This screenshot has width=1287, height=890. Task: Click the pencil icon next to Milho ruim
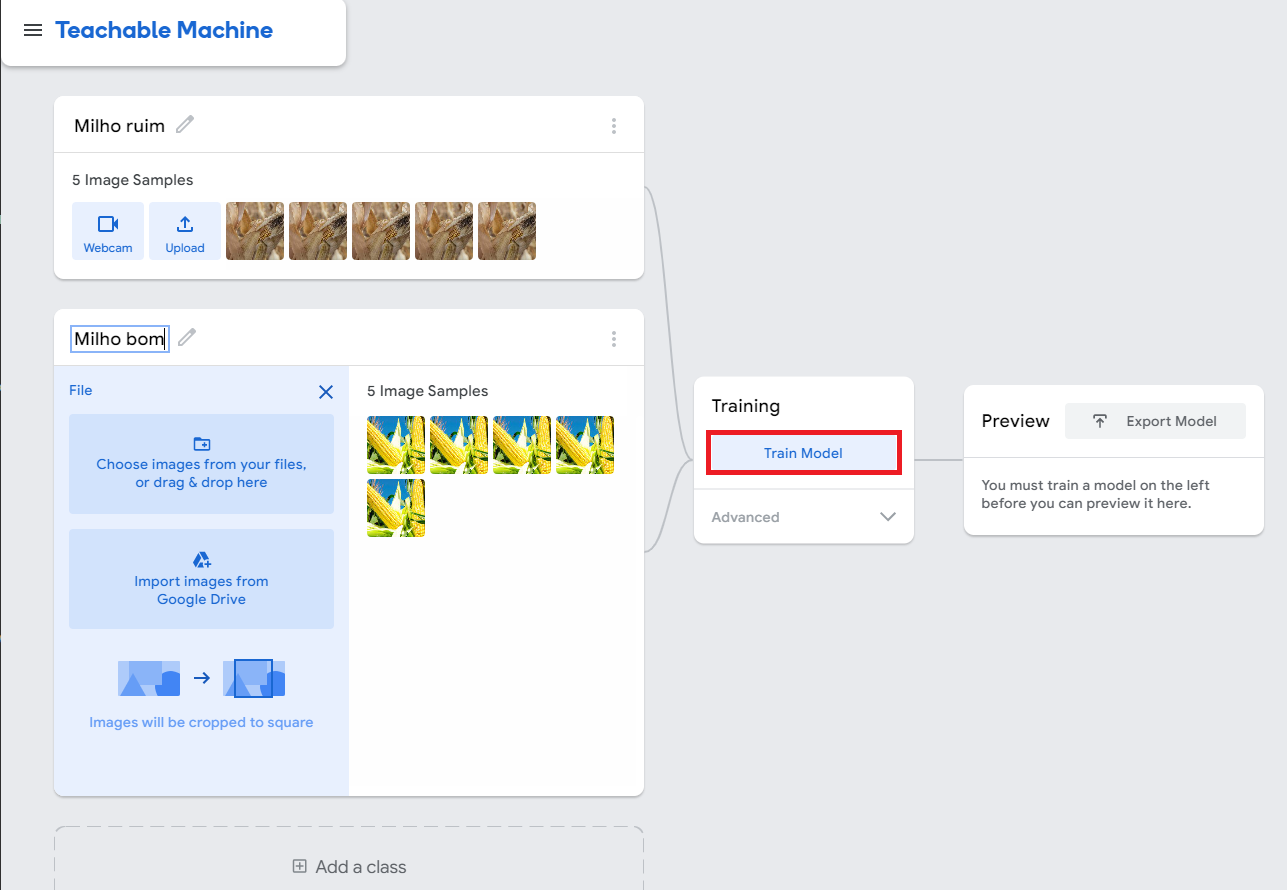185,125
